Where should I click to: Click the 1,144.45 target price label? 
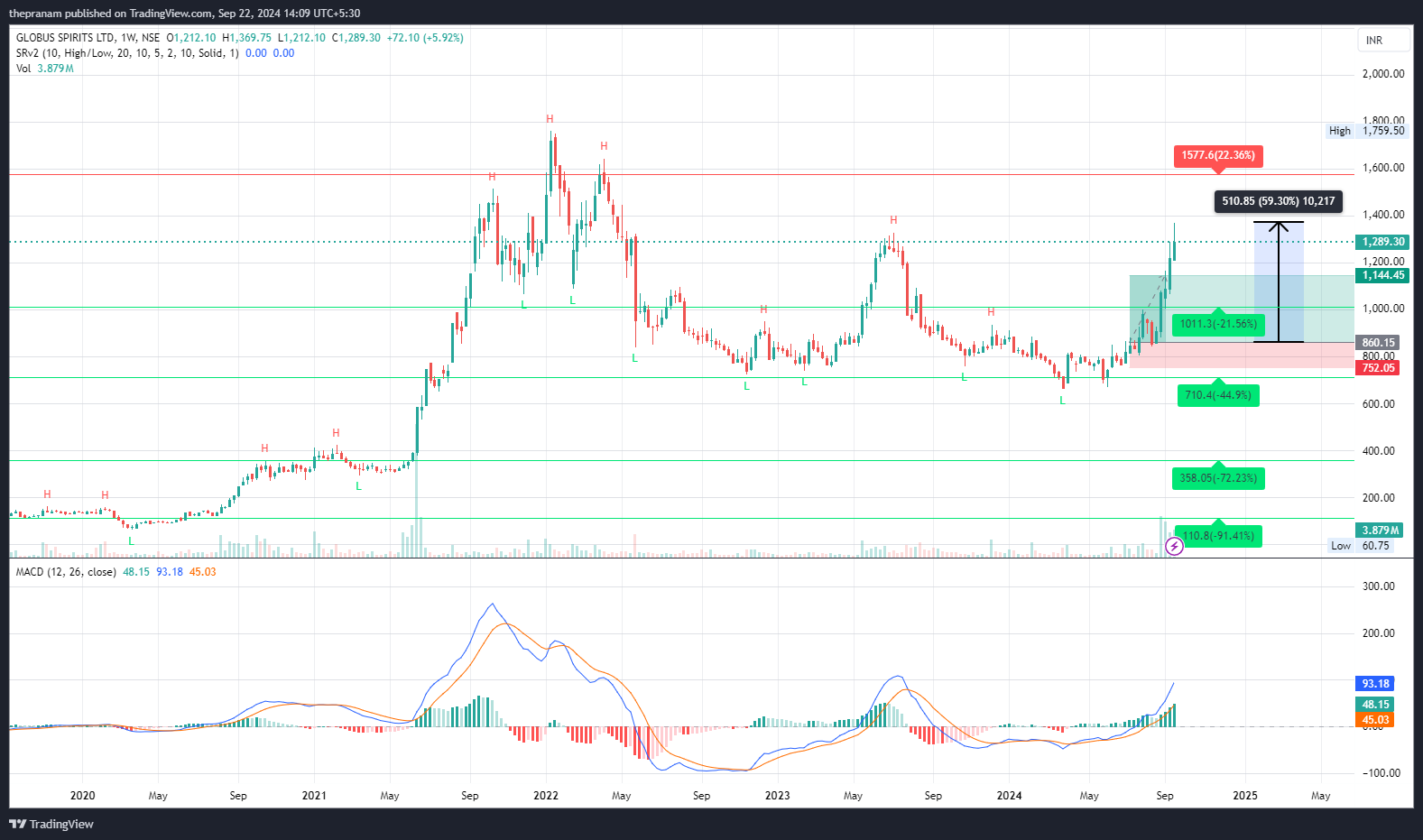point(1382,275)
